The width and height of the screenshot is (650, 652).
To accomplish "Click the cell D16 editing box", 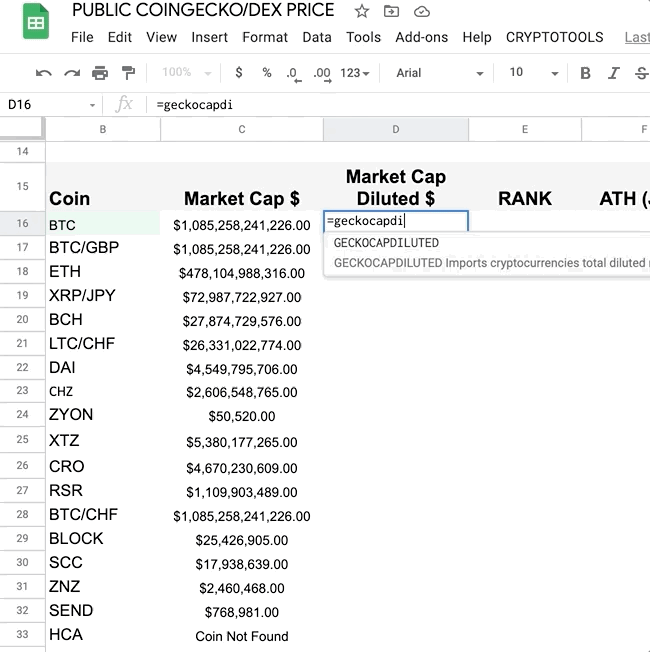I will click(x=396, y=221).
